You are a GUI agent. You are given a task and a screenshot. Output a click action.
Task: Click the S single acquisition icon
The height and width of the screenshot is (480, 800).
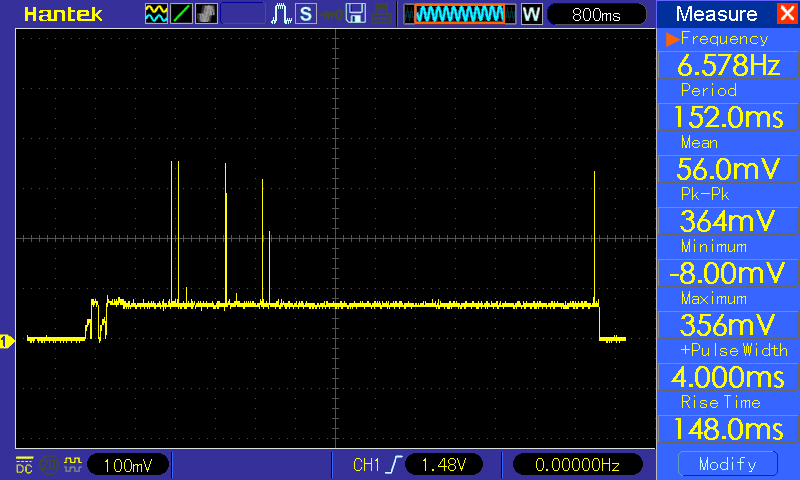[306, 14]
